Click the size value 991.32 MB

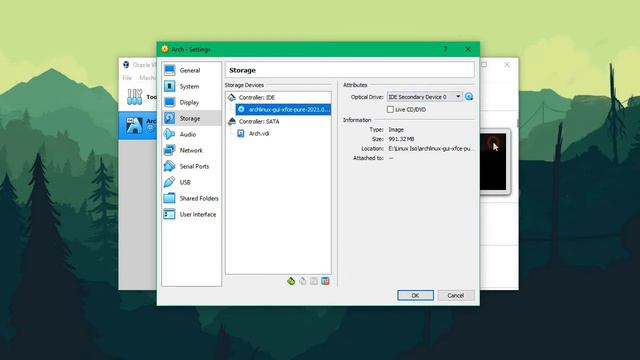pyautogui.click(x=402, y=139)
